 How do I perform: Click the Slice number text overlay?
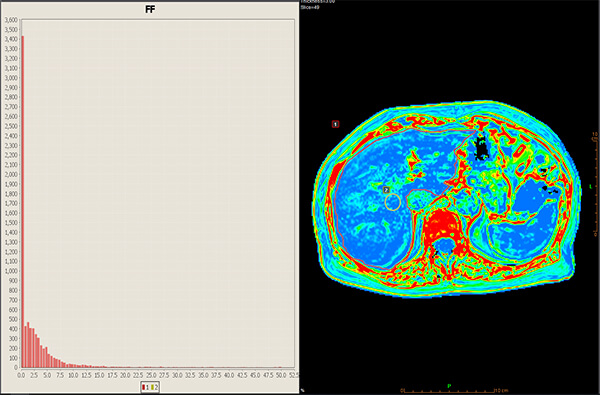click(310, 7)
